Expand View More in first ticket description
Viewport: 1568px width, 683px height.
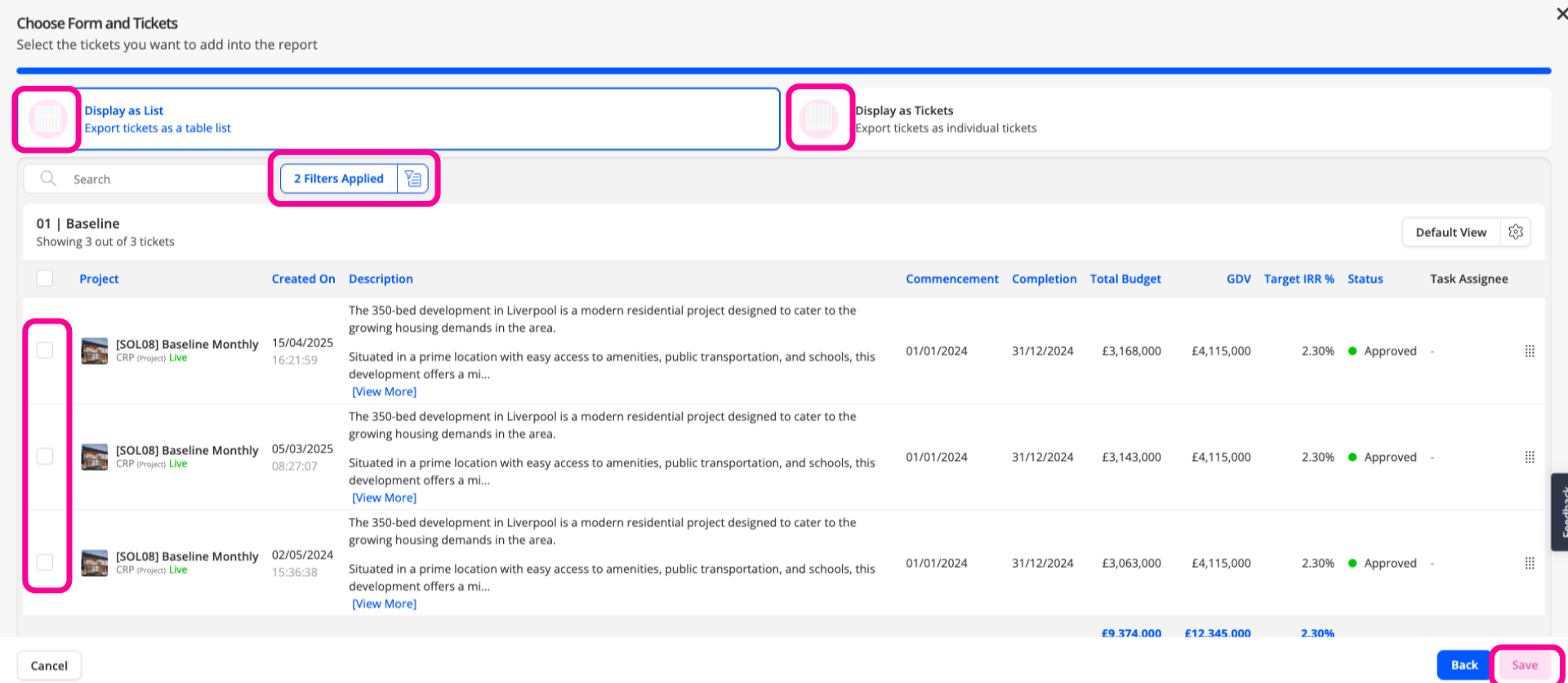[384, 392]
